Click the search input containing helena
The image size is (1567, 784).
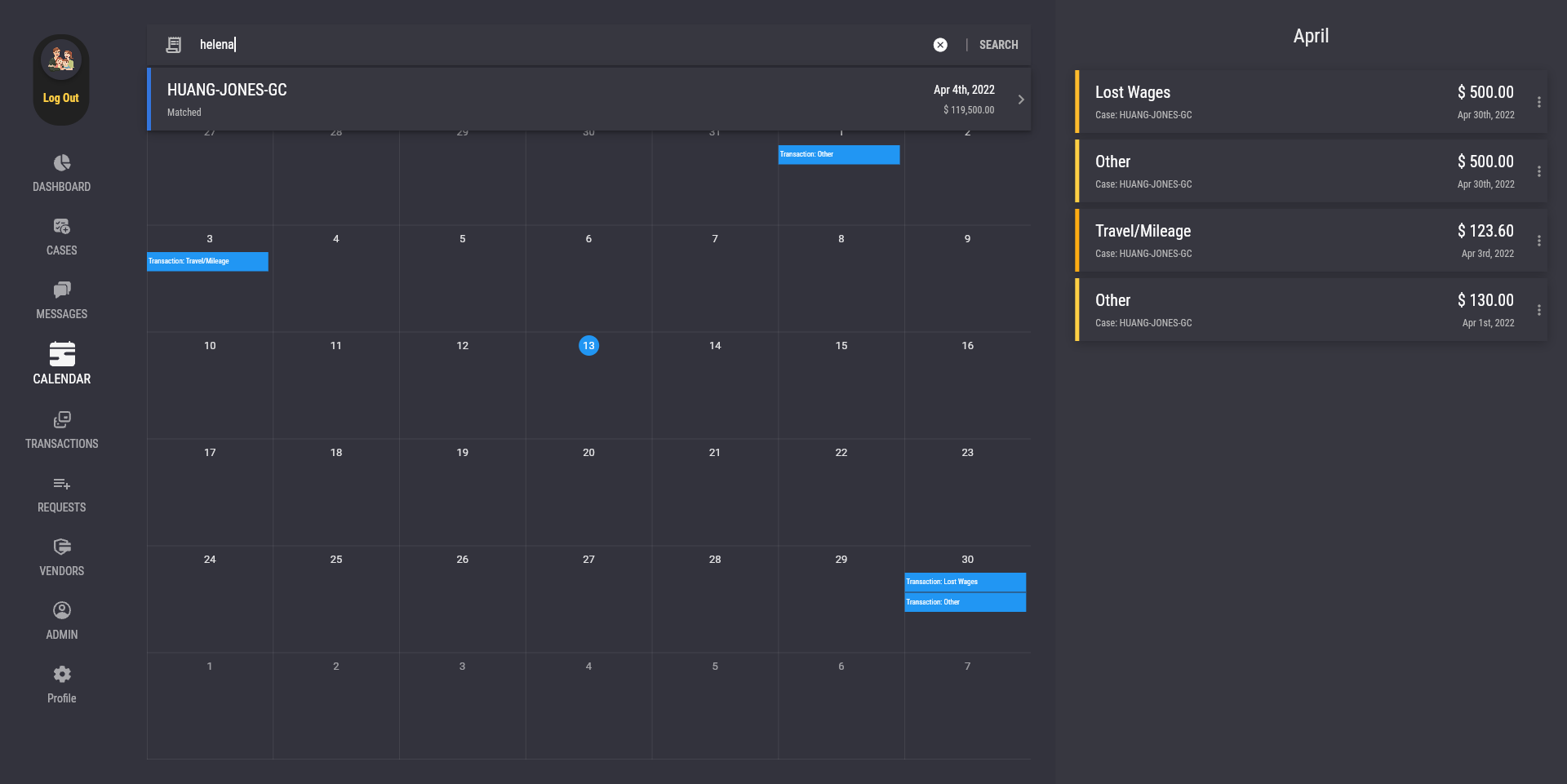(555, 45)
